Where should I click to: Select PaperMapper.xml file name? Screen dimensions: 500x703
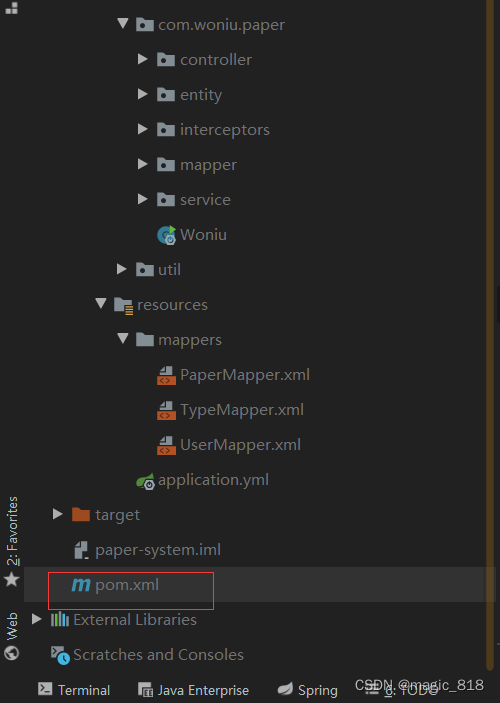coord(245,375)
